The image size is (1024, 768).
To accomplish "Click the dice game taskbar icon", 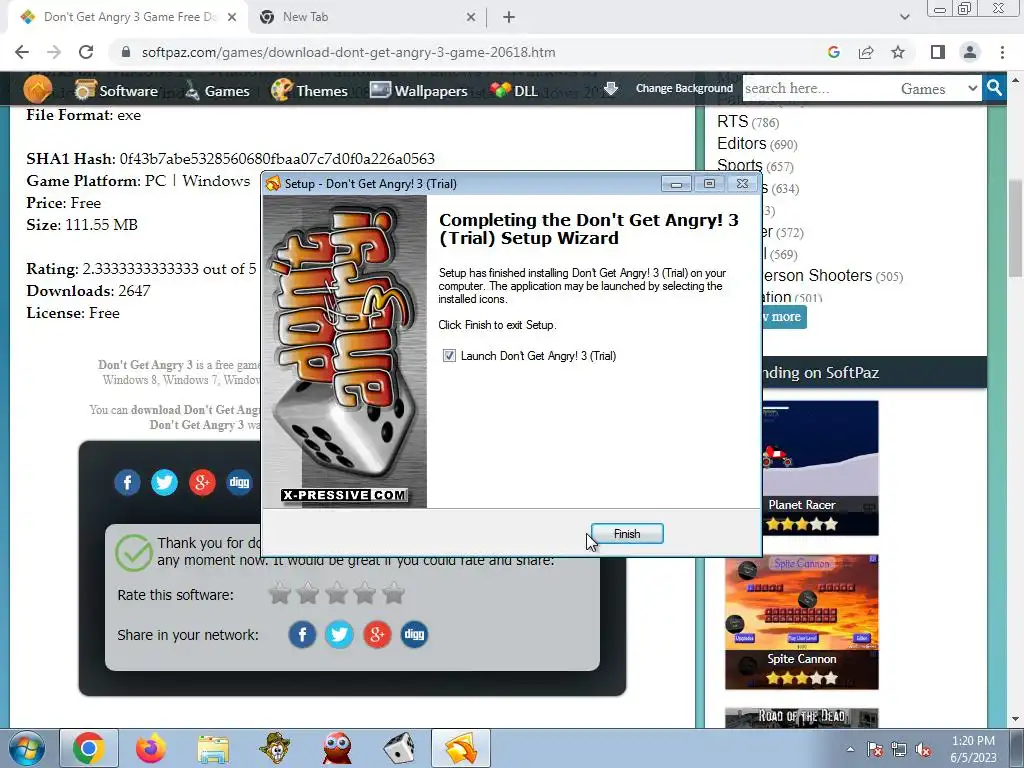I will (399, 748).
